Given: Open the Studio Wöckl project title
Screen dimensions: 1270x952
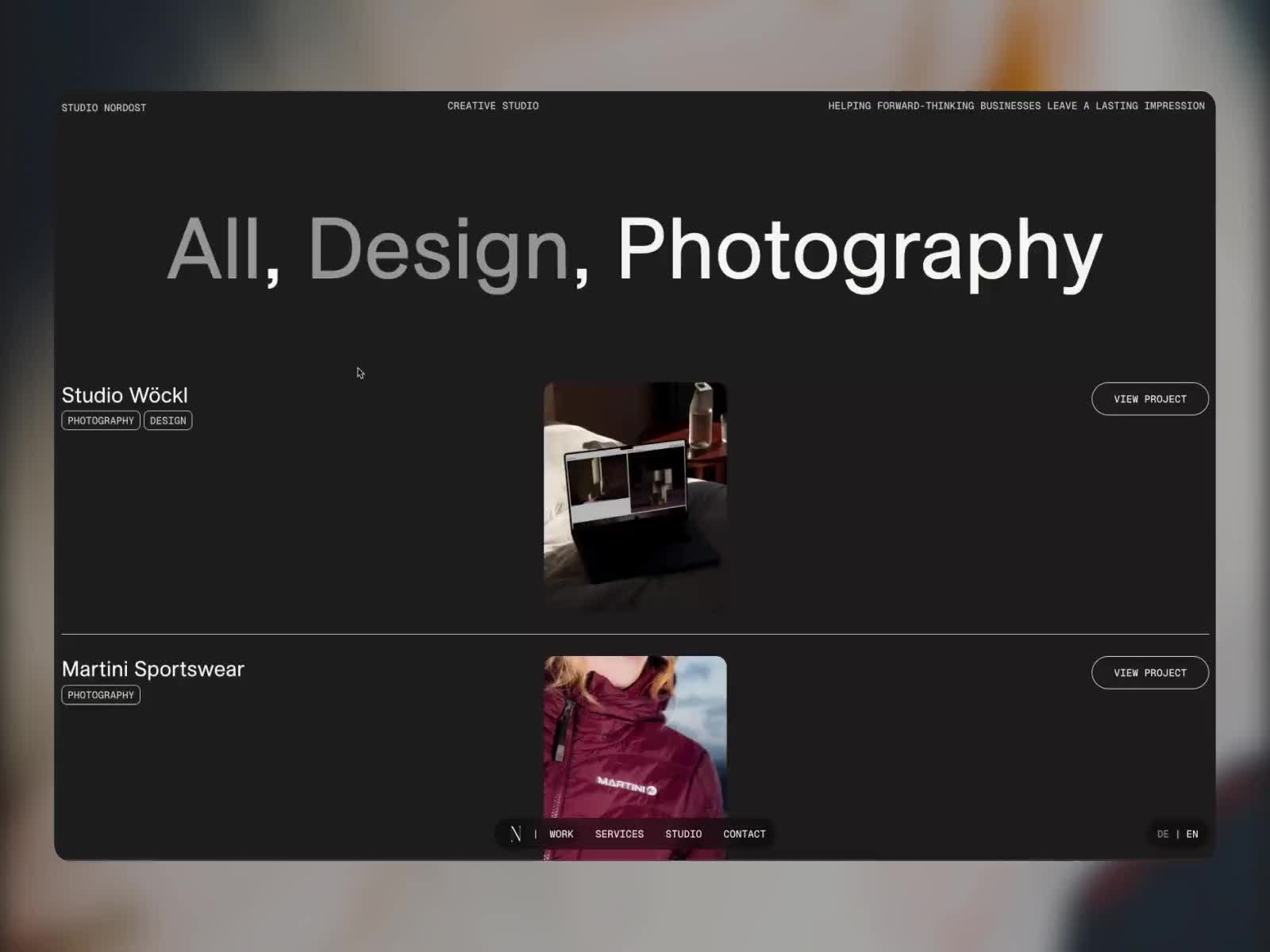Looking at the screenshot, I should coord(125,395).
